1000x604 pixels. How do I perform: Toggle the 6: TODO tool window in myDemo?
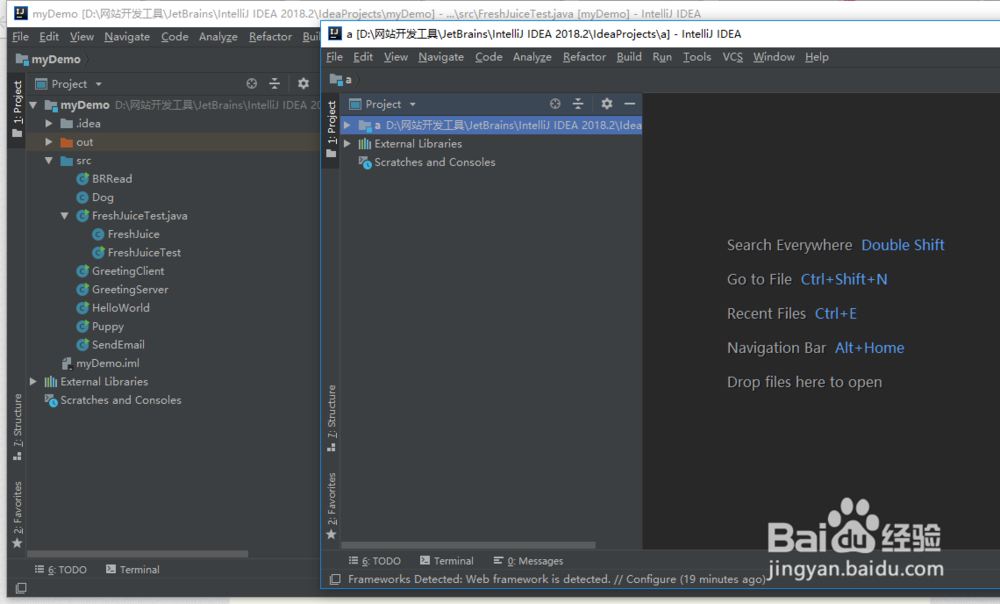61,570
